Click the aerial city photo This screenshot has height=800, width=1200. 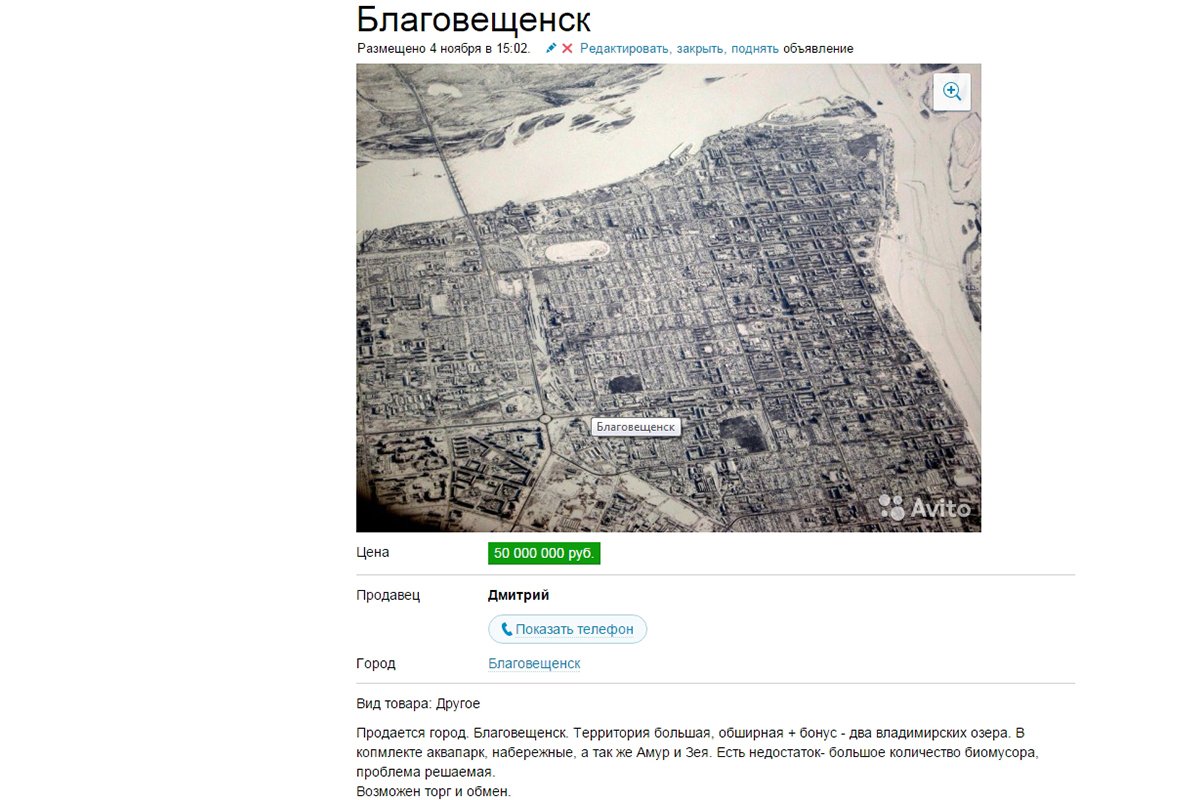click(x=668, y=298)
